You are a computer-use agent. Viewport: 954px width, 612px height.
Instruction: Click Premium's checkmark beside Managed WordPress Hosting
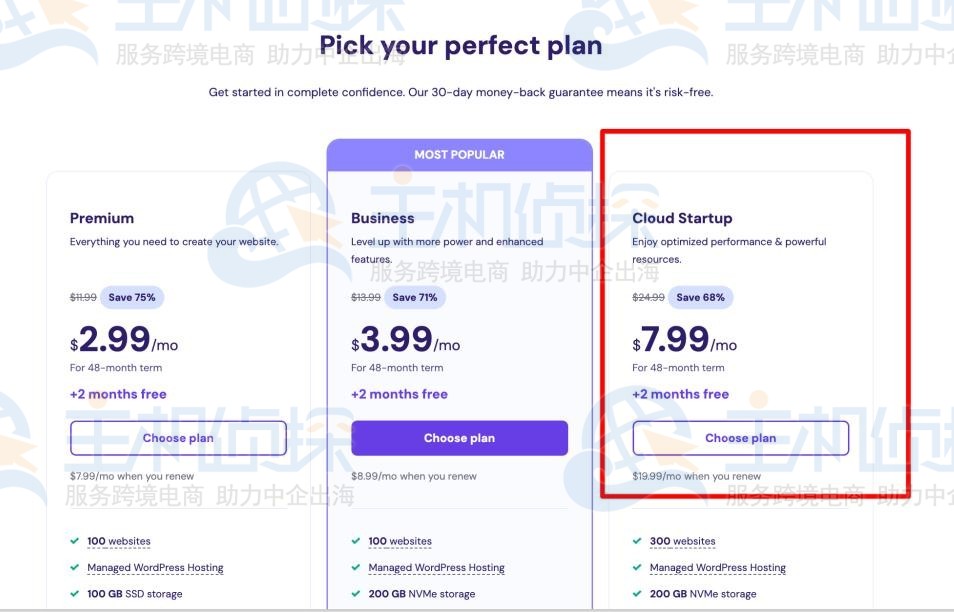(x=75, y=567)
